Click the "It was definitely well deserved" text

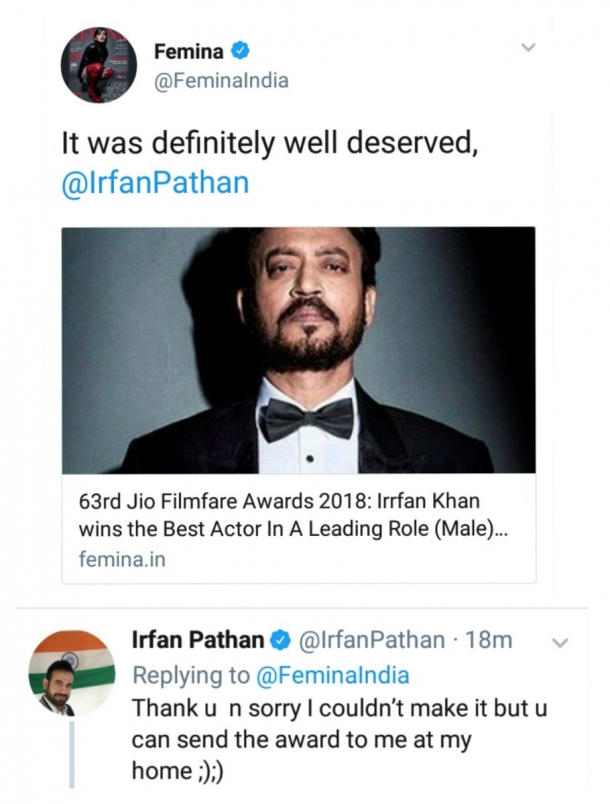[266, 143]
